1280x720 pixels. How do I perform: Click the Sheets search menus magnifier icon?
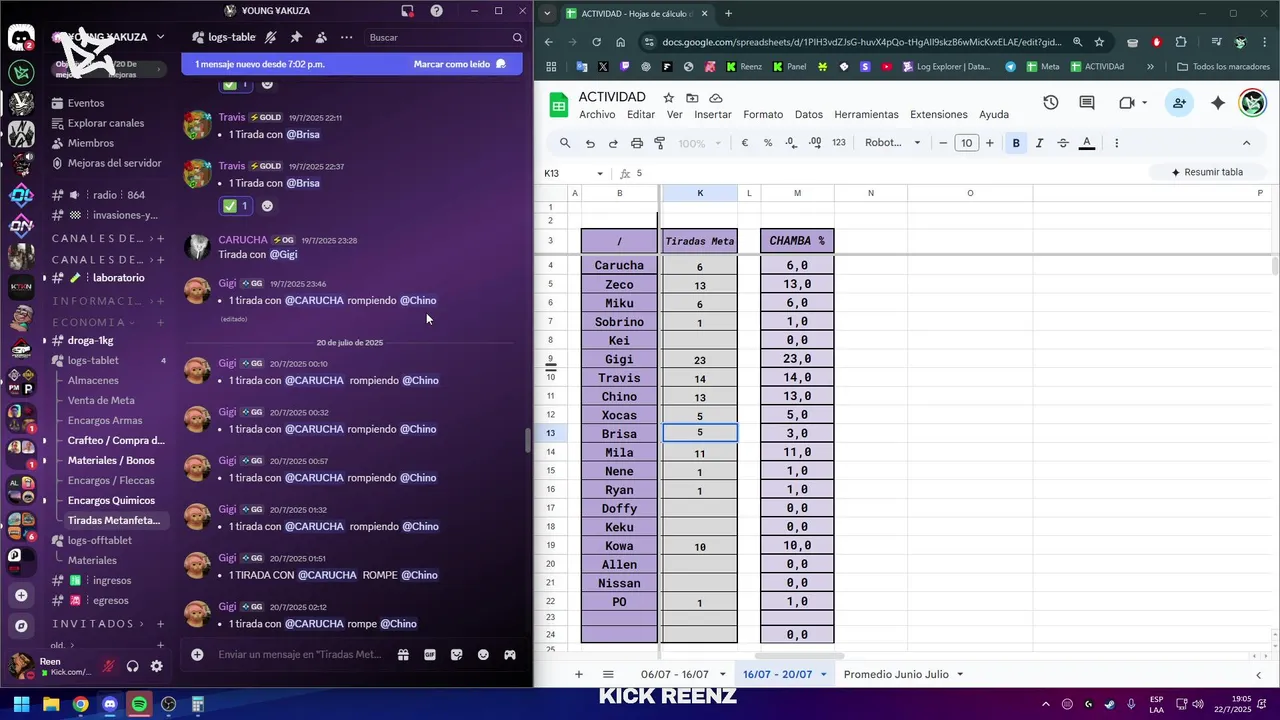pos(565,143)
